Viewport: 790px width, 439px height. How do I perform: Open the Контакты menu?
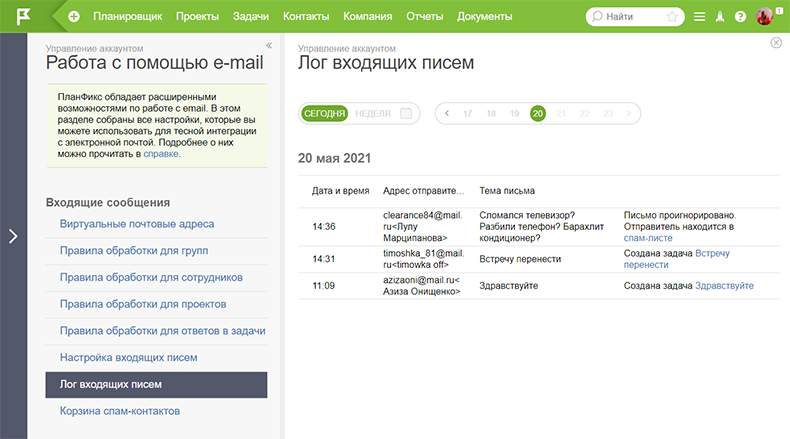click(x=306, y=17)
